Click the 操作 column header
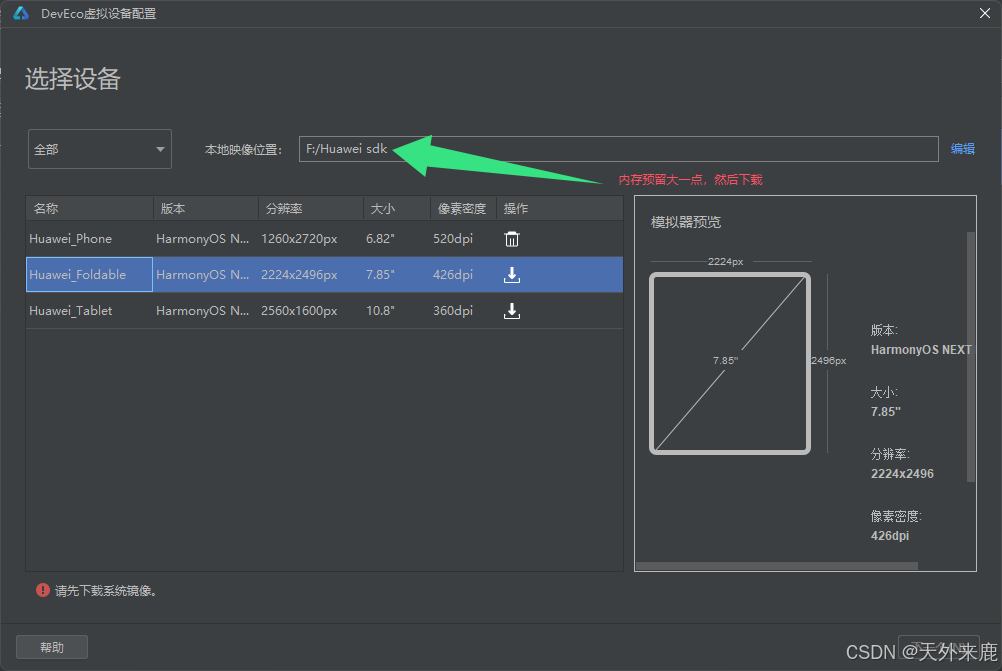 (x=560, y=208)
